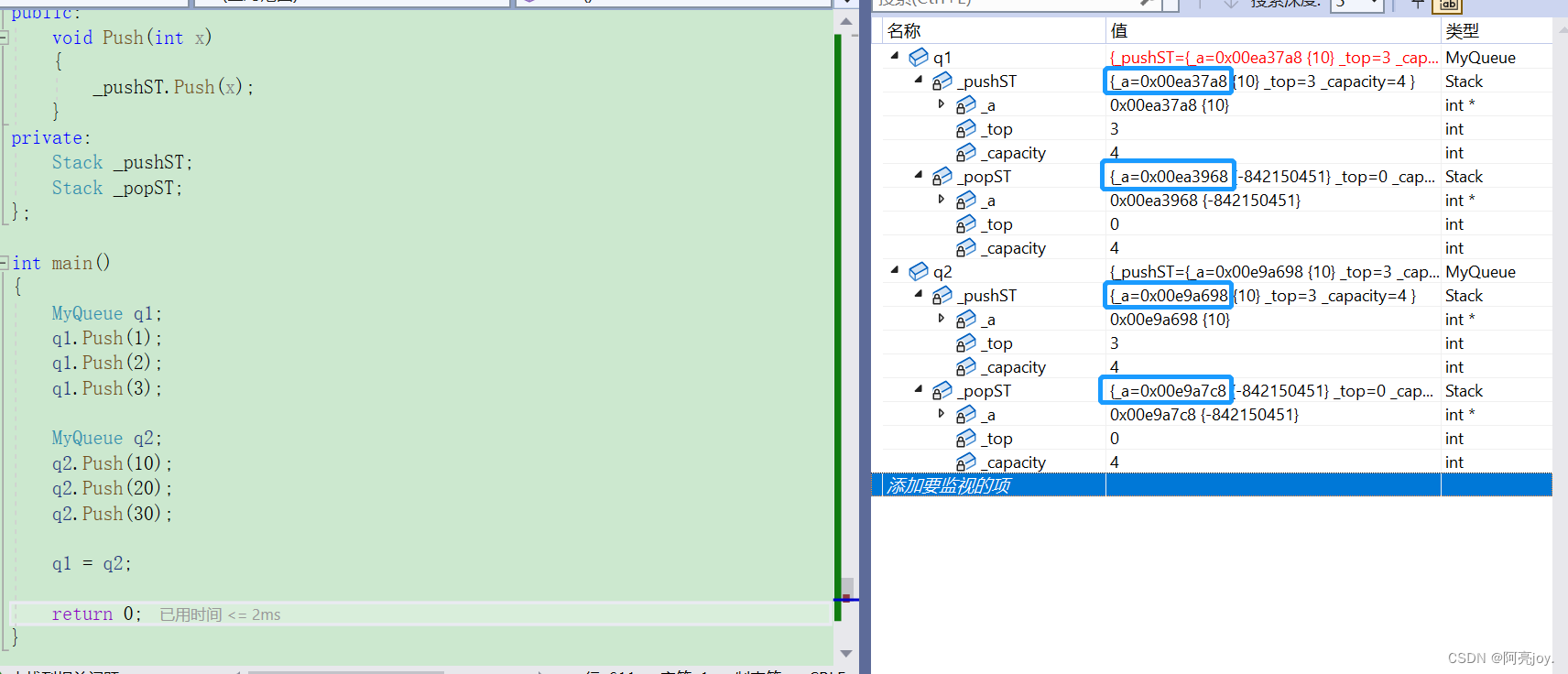
Task: Click the _capacity field icon under q2 _popST
Action: [x=966, y=462]
